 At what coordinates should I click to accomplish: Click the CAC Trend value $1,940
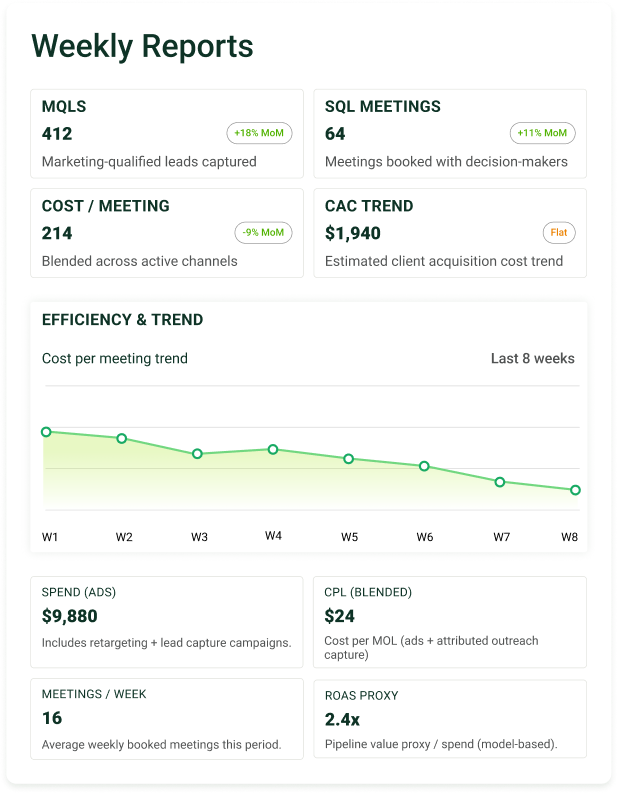pos(352,233)
